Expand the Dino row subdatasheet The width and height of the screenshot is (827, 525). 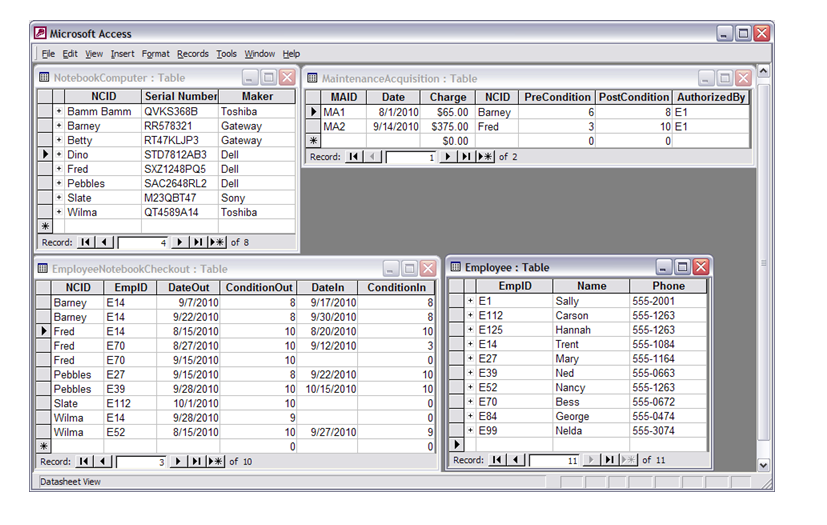click(59, 155)
